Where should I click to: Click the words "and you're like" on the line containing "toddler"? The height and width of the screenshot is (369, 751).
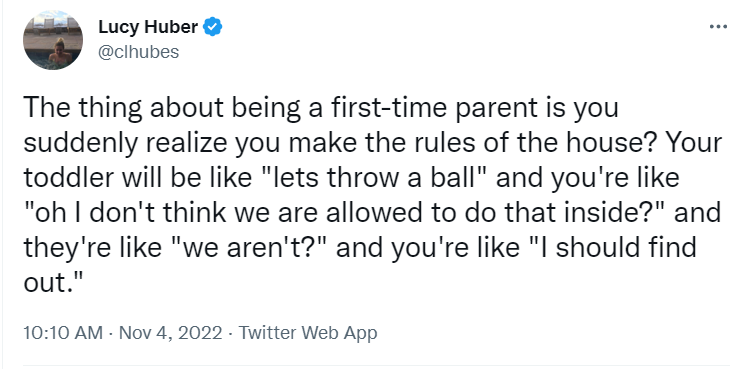pos(588,179)
